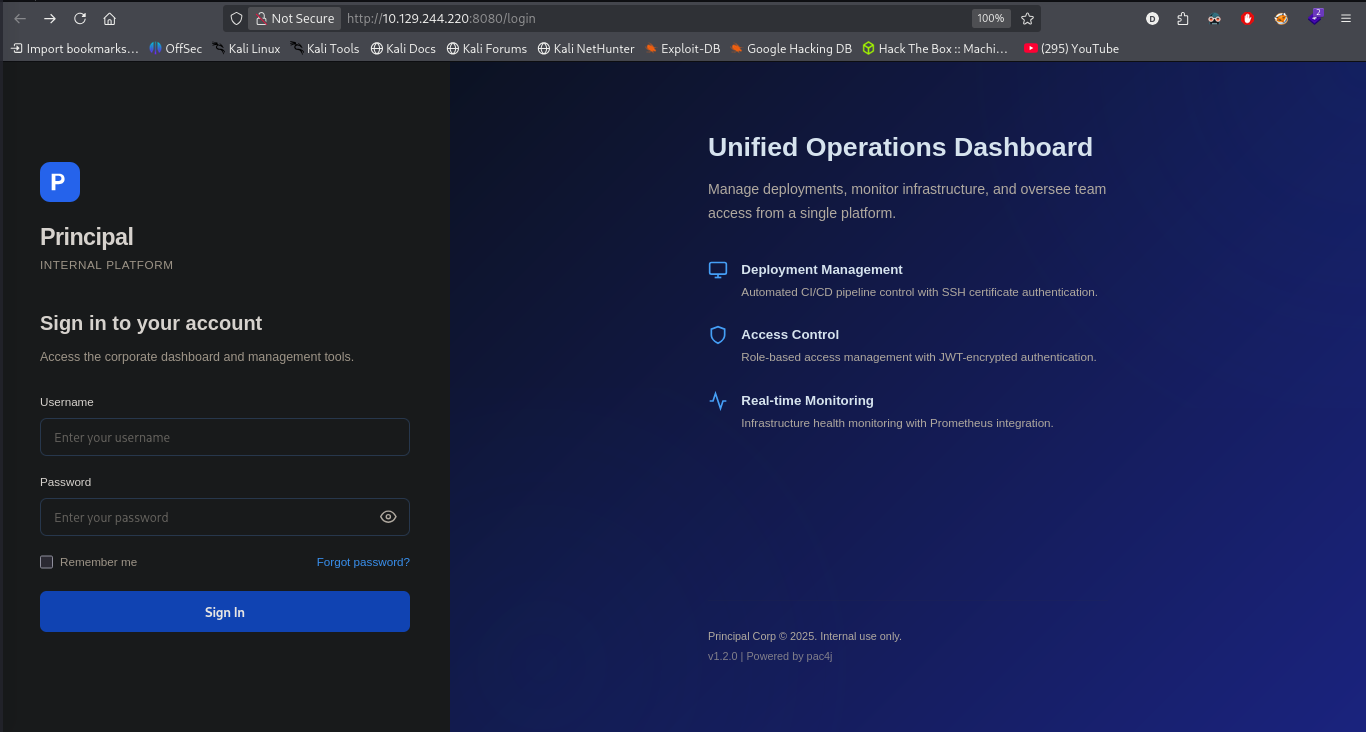
Task: Click the red stop-hand extension icon
Action: (x=1248, y=18)
